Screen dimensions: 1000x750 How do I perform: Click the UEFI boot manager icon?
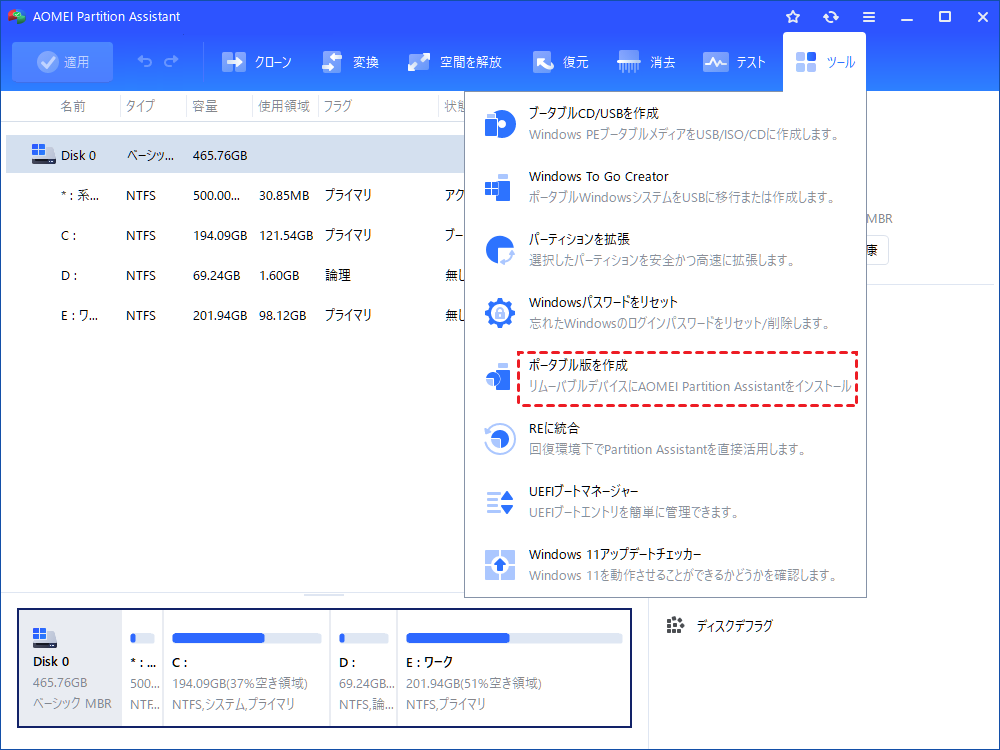coord(500,502)
